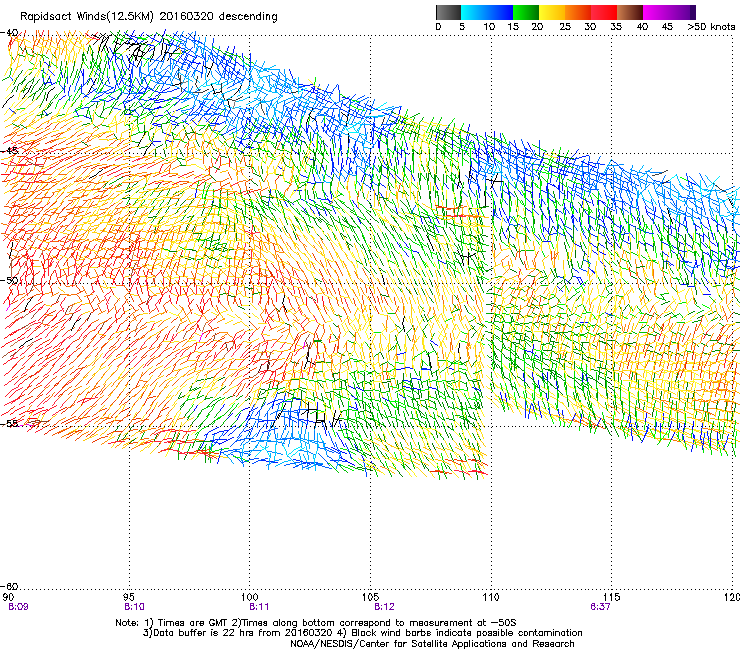The height and width of the screenshot is (650, 740).
Task: Click the longitude label 110
Action: tap(491, 597)
